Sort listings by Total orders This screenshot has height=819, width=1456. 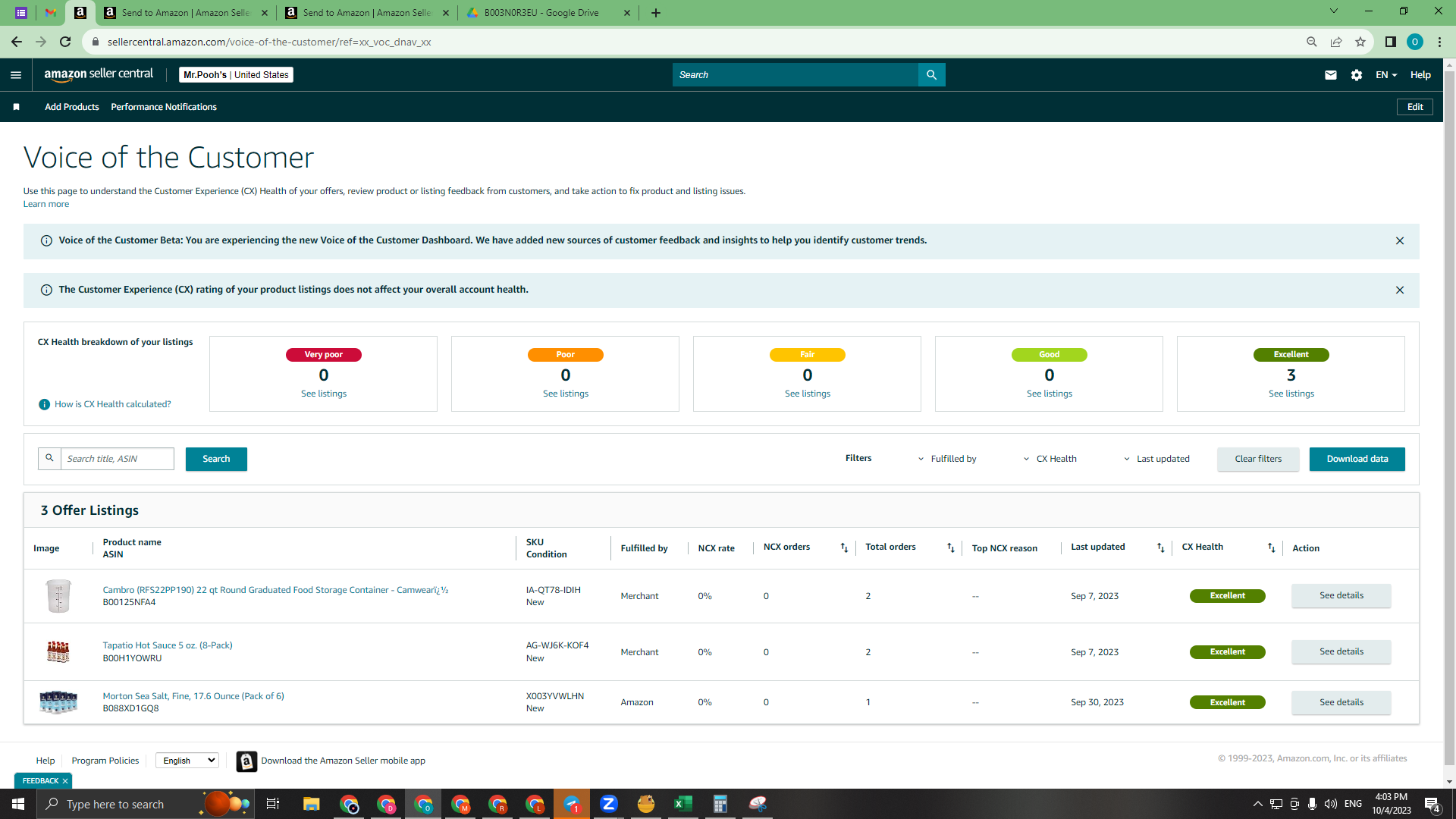click(x=951, y=548)
